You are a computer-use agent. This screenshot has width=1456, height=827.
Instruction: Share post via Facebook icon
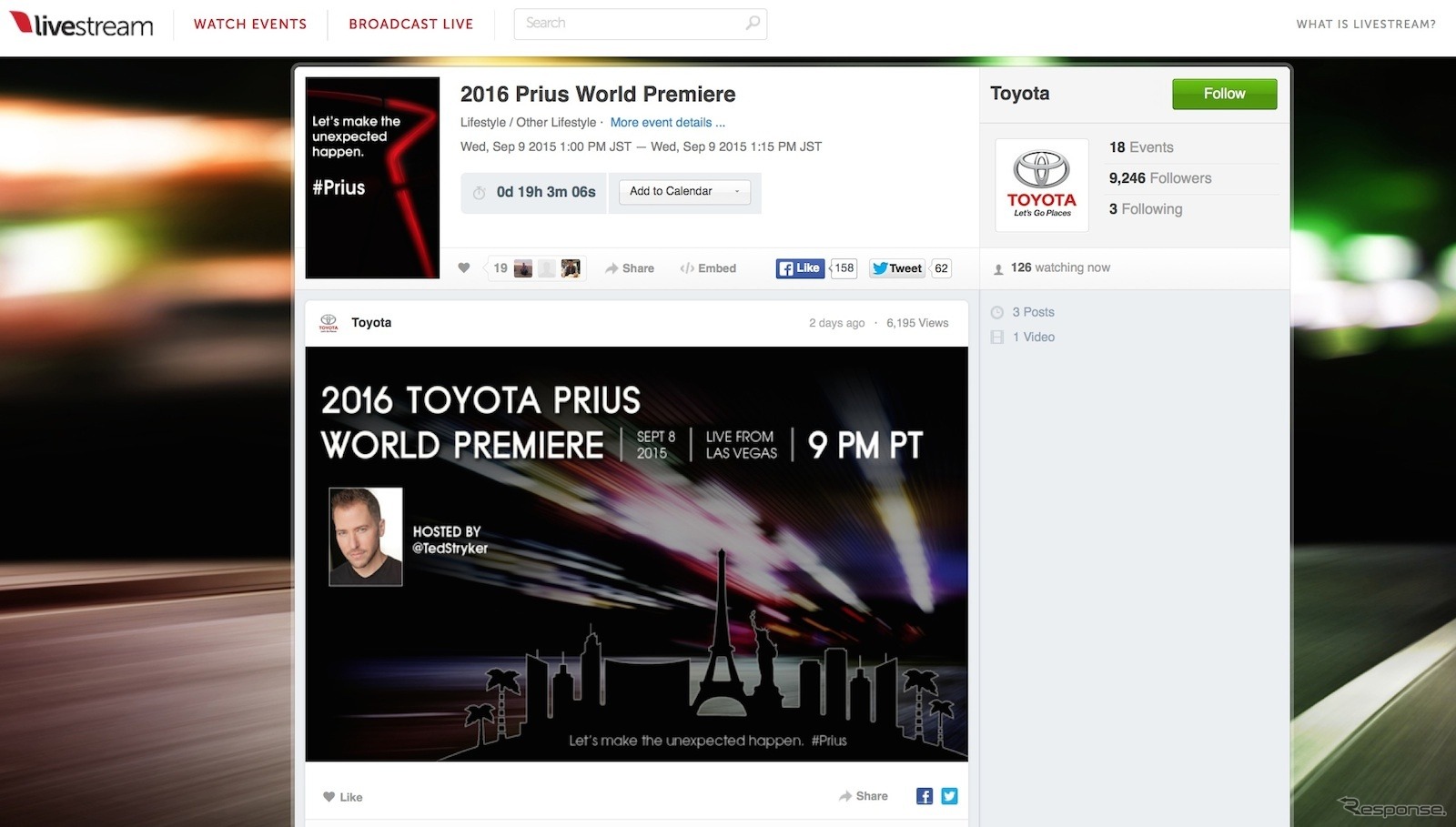[925, 796]
